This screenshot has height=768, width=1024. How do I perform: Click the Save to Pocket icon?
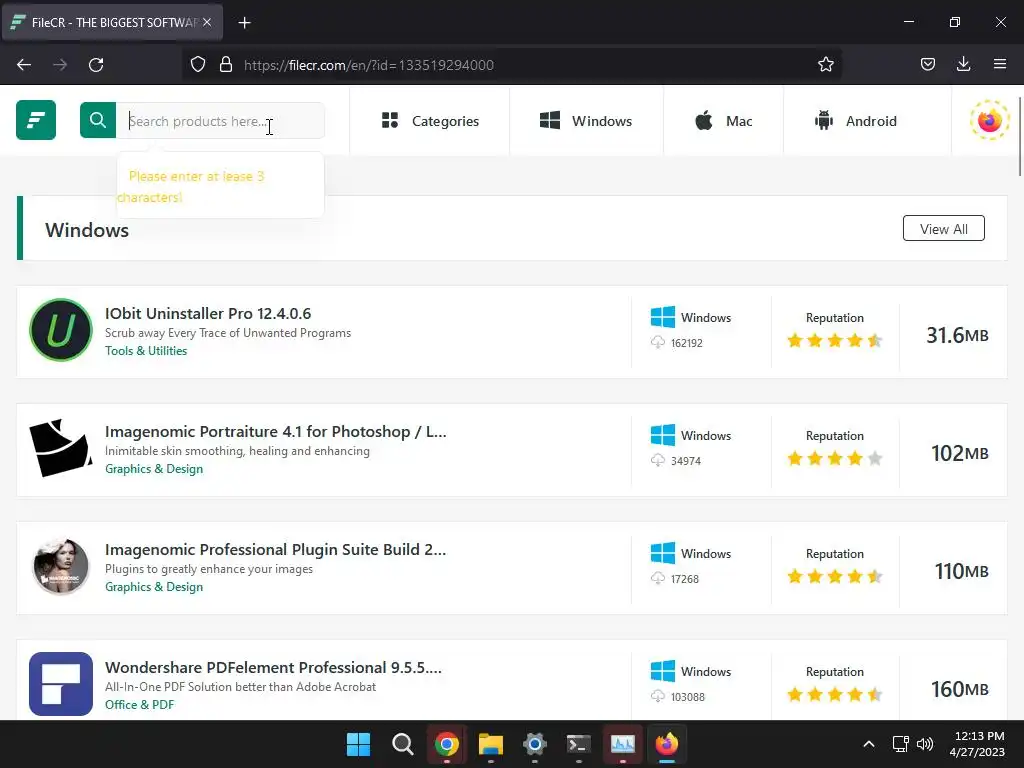pyautogui.click(x=927, y=65)
